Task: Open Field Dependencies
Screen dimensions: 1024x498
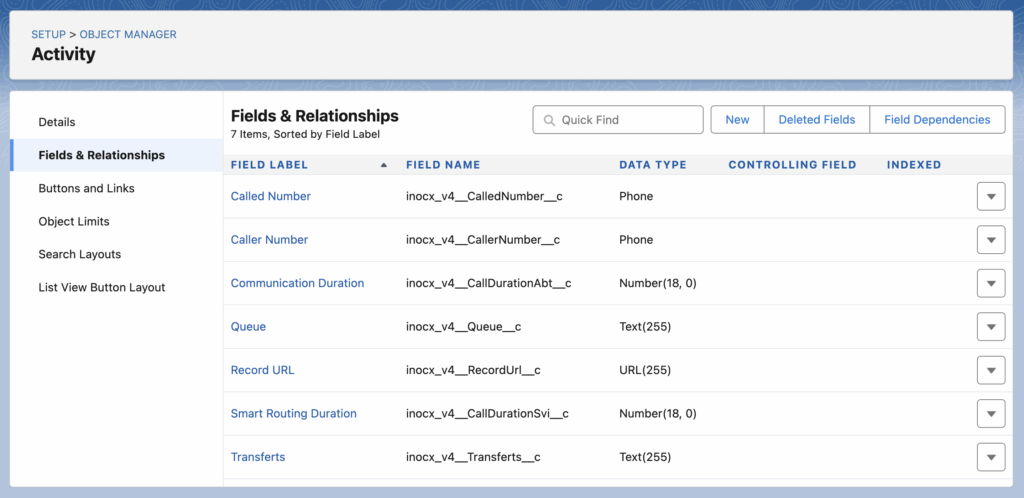Action: tap(937, 120)
